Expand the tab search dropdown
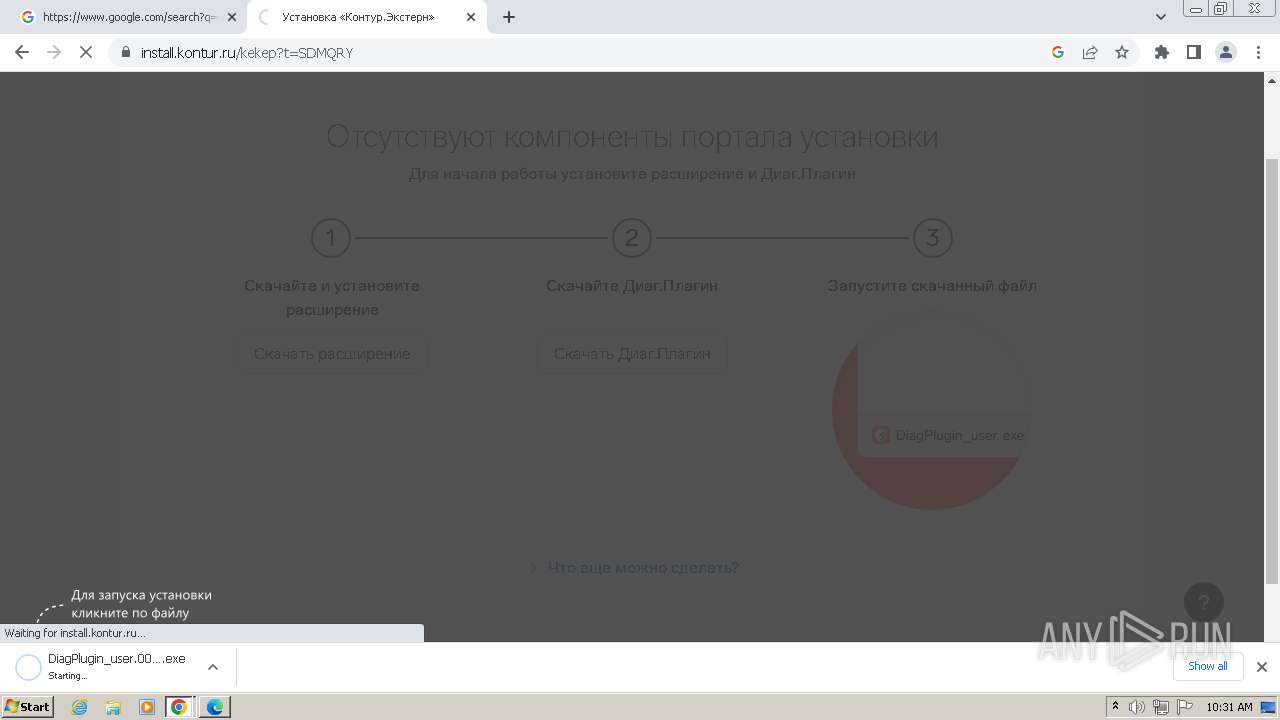 click(x=1161, y=17)
